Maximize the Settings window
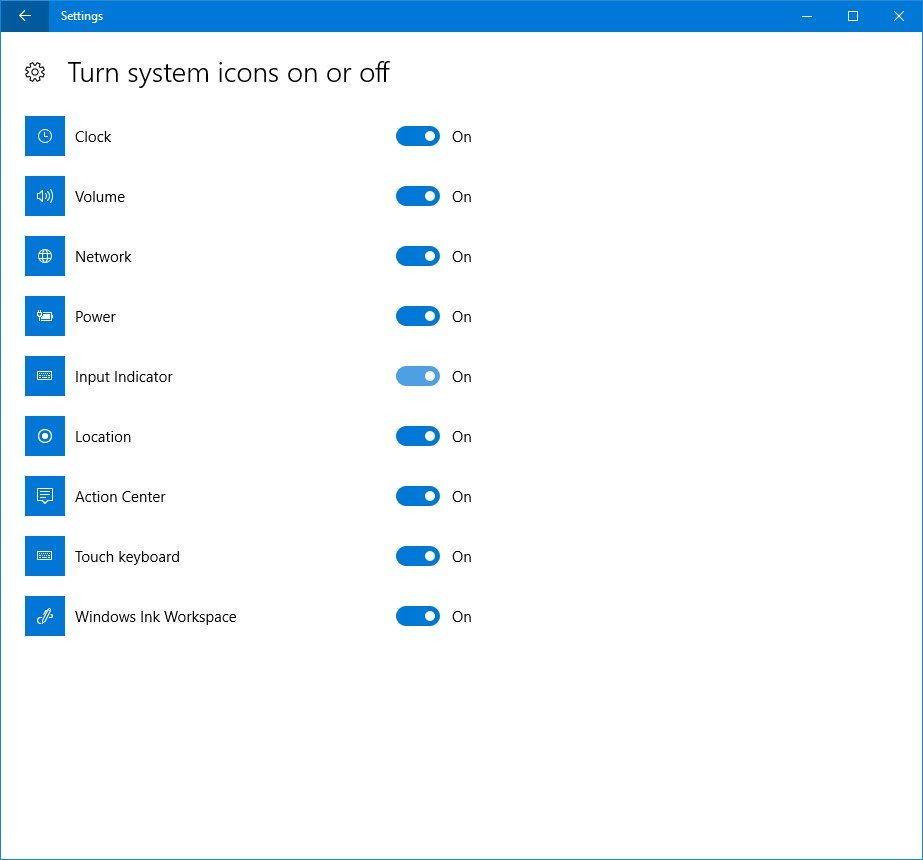 (x=853, y=16)
